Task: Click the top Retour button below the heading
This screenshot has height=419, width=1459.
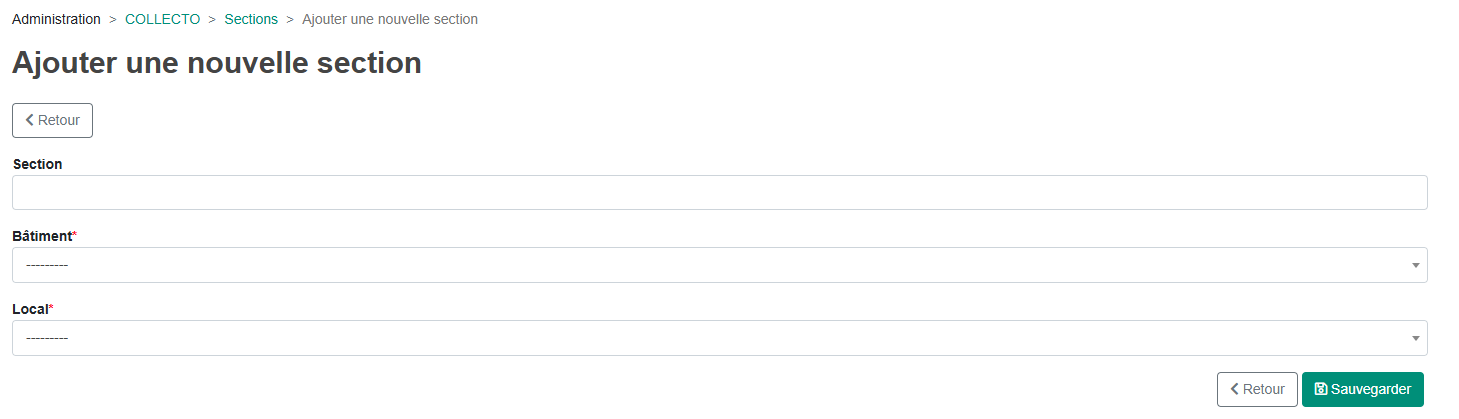Action: 52,120
